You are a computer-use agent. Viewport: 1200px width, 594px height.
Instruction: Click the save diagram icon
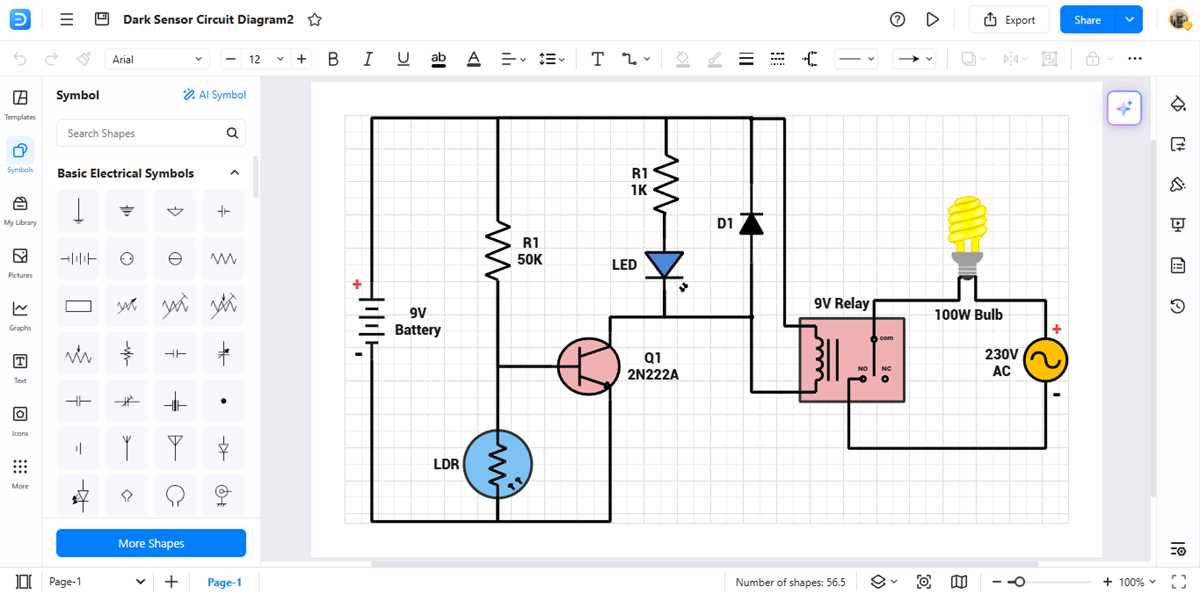[101, 19]
